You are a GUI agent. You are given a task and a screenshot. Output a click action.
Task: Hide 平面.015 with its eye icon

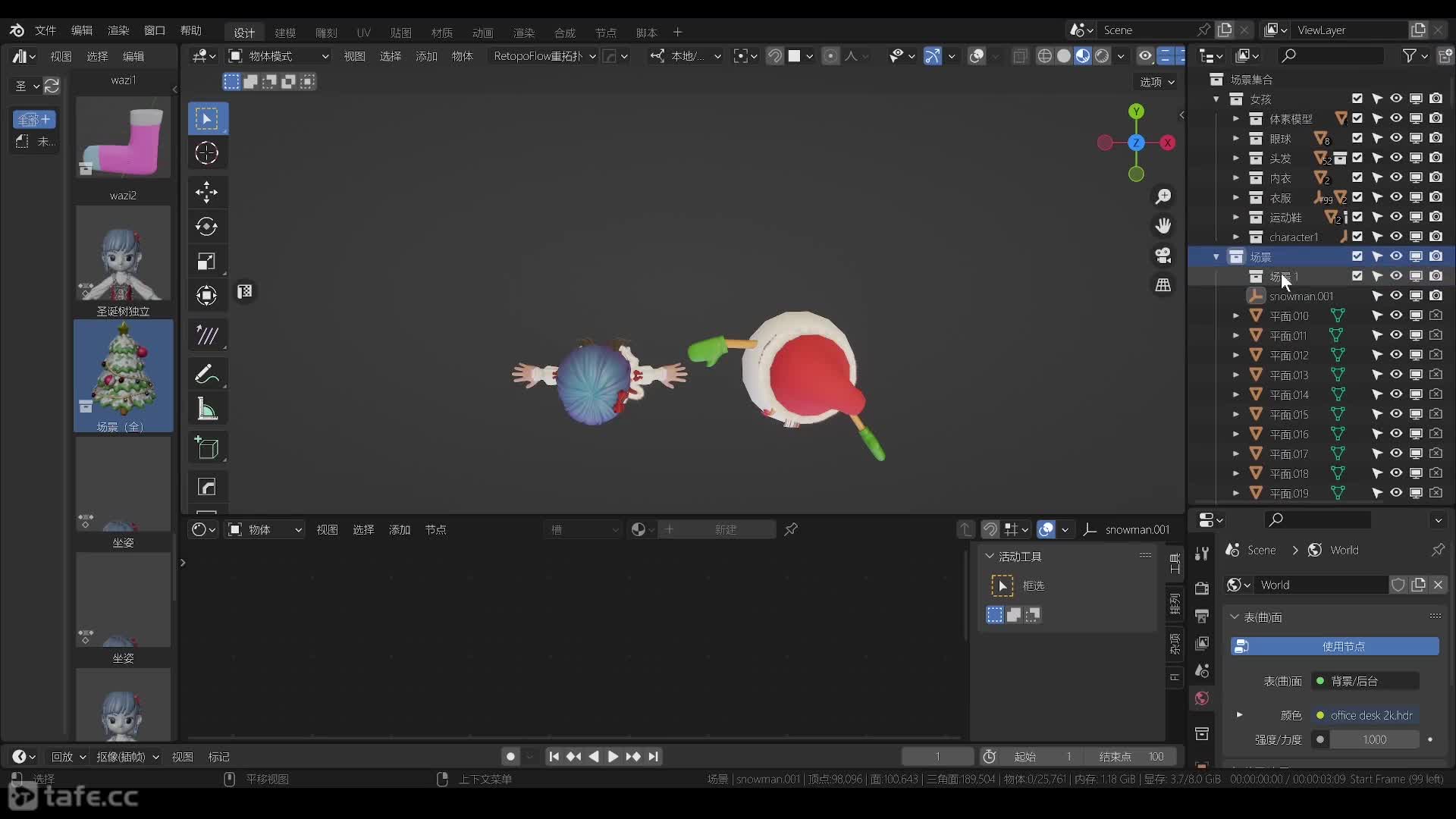[x=1396, y=414]
